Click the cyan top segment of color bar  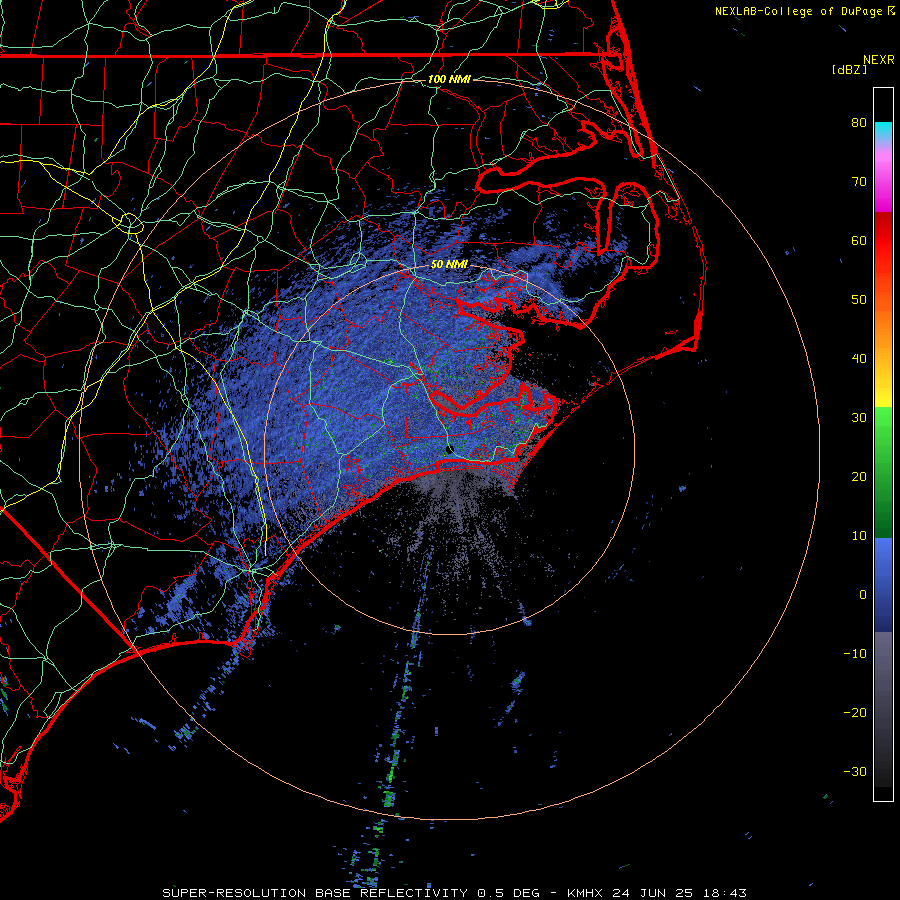point(883,131)
